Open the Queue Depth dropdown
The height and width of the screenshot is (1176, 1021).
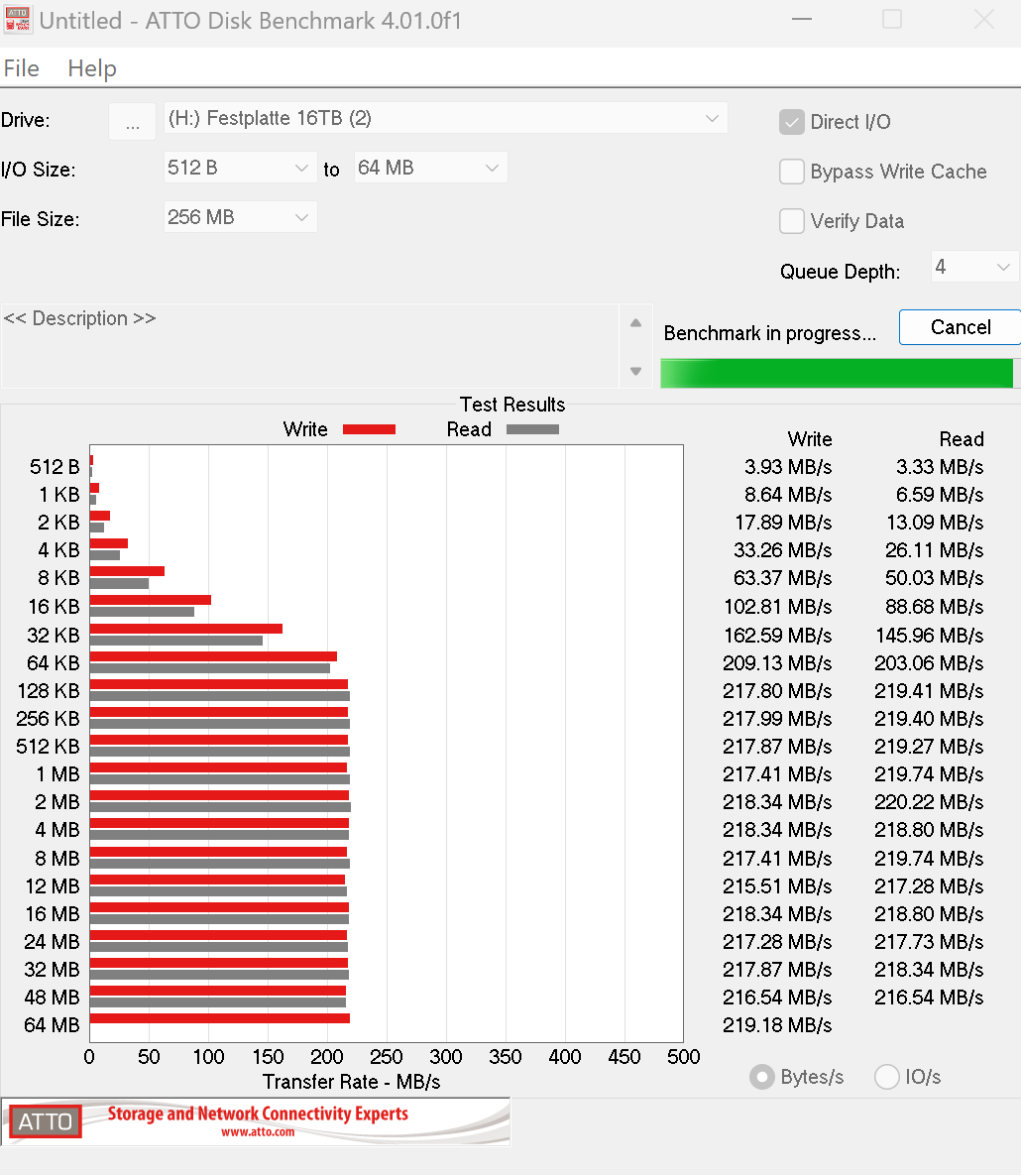click(974, 267)
